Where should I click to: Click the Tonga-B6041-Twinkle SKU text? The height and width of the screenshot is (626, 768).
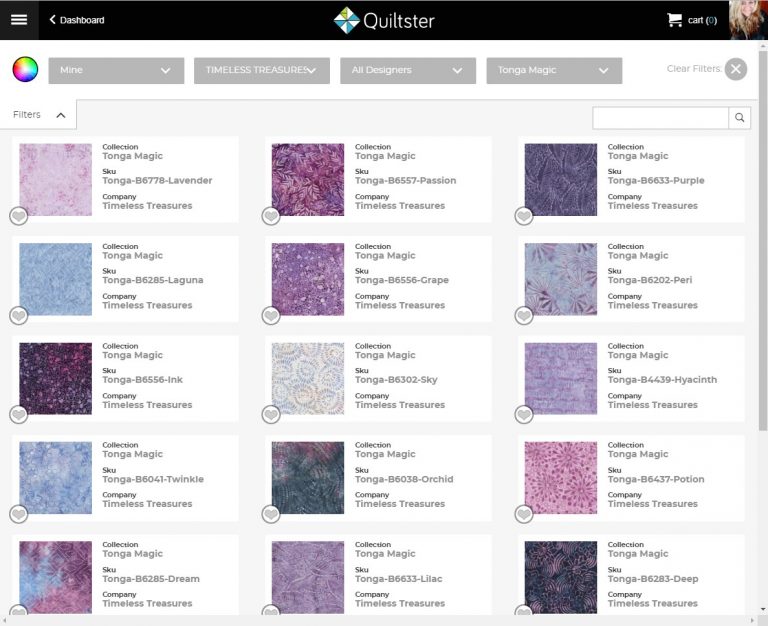coord(153,479)
